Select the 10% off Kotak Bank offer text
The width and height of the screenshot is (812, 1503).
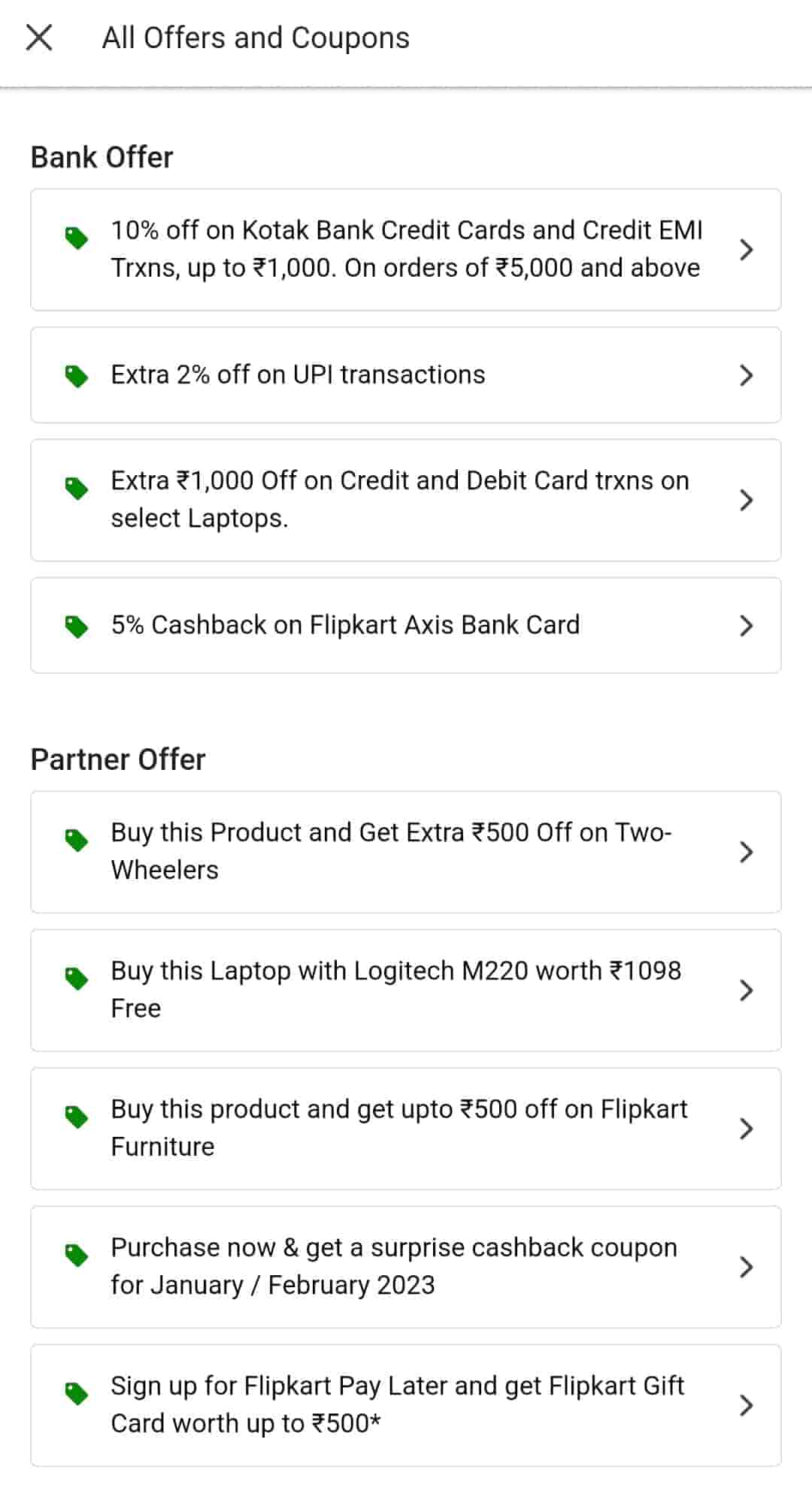(406, 249)
